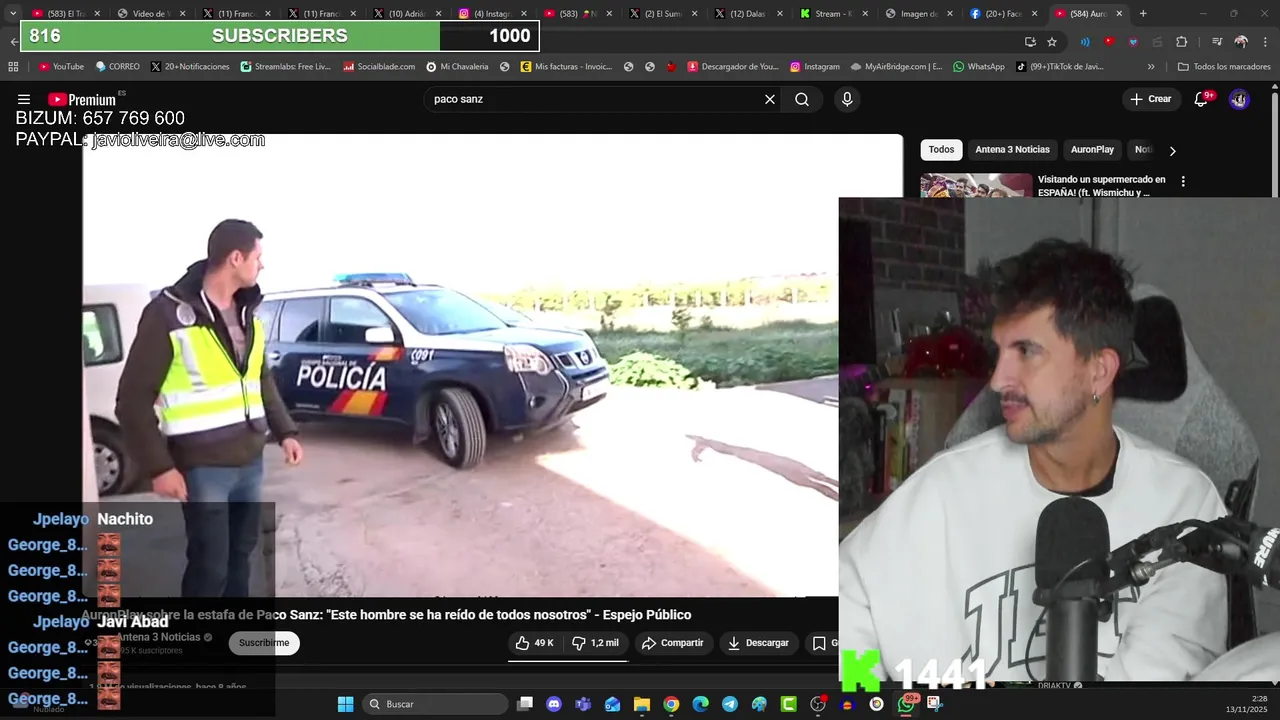
Task: Open the YouTube bookmark
Action: (x=61, y=67)
